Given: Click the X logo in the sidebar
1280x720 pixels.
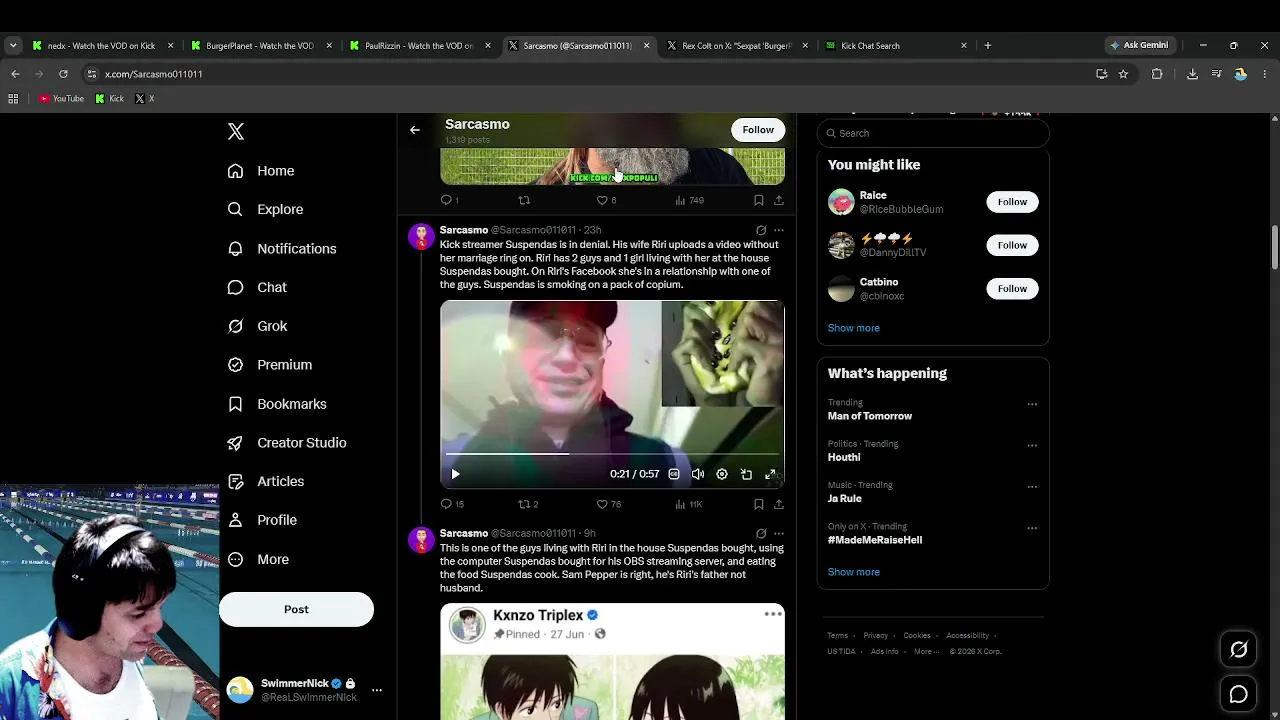Looking at the screenshot, I should 236,131.
